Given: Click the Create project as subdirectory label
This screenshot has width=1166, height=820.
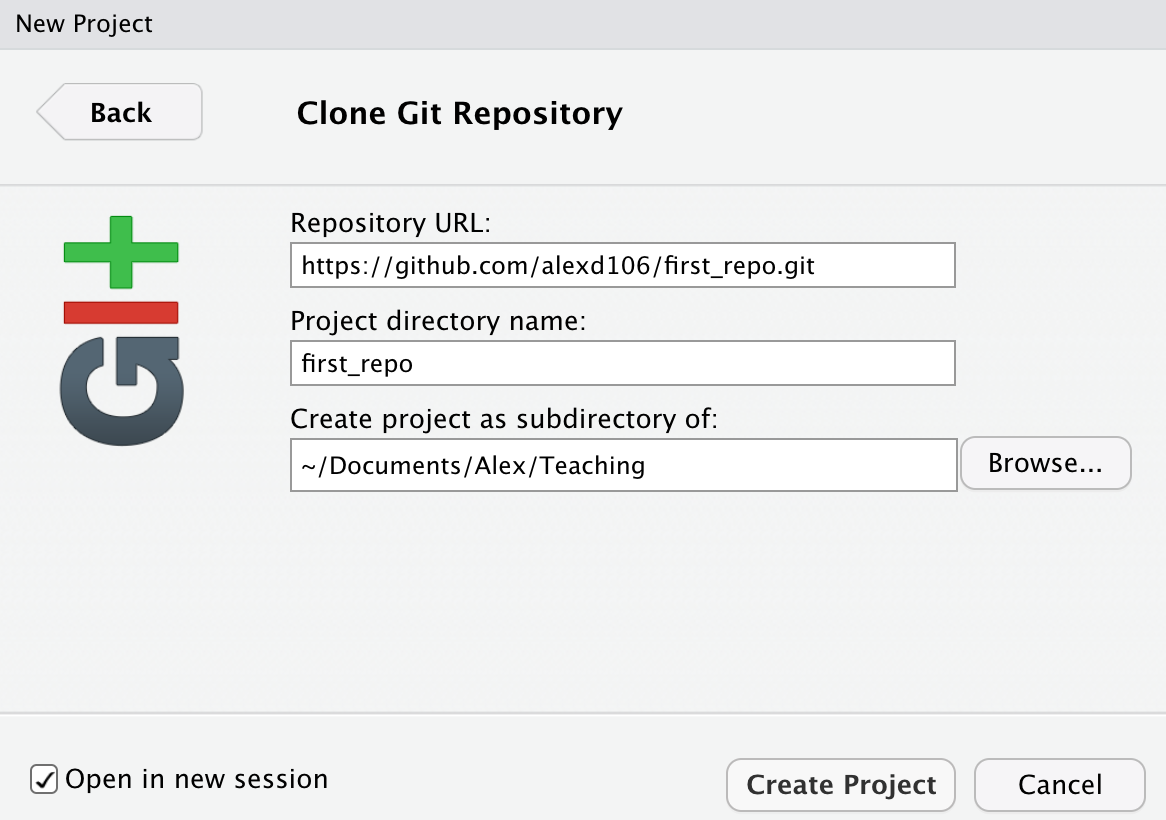Looking at the screenshot, I should click(x=504, y=419).
